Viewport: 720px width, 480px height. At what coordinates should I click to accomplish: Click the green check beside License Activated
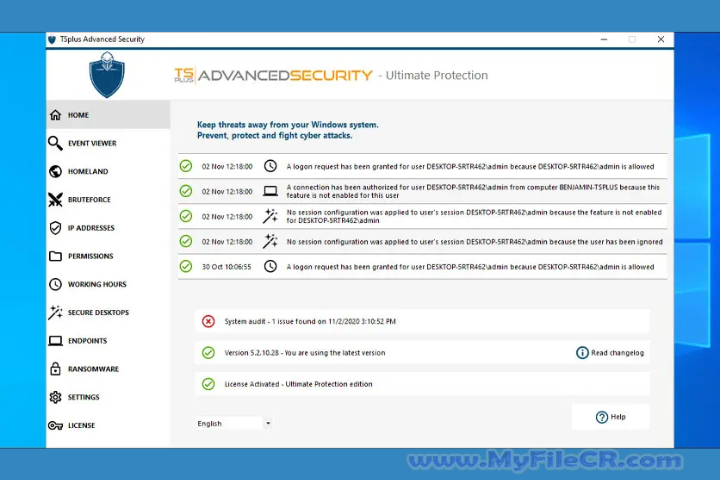coord(208,384)
